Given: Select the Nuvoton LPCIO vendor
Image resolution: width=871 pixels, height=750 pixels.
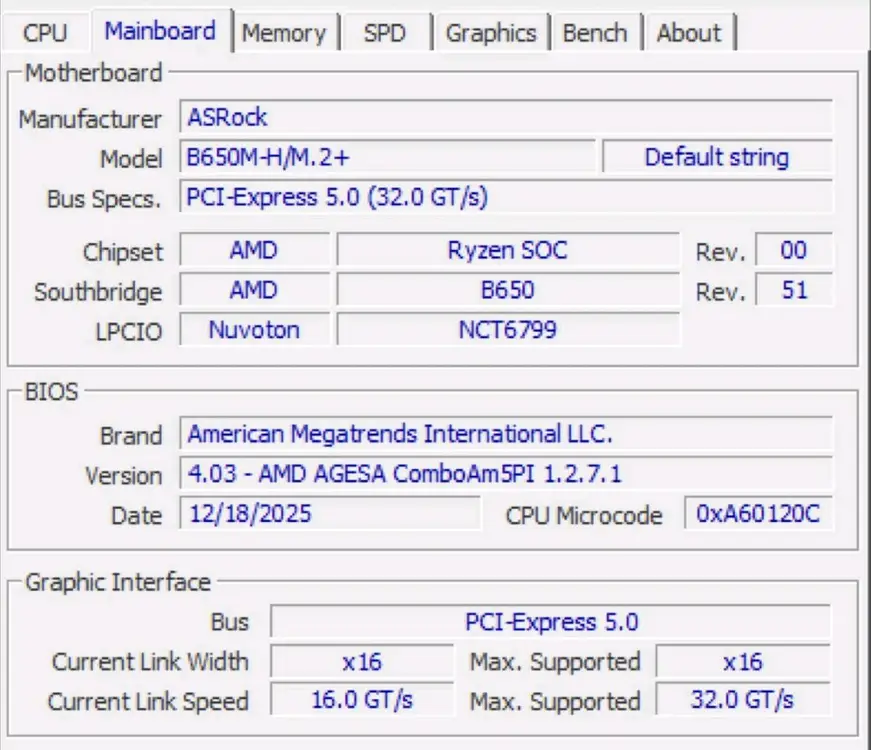Looking at the screenshot, I should 254,330.
